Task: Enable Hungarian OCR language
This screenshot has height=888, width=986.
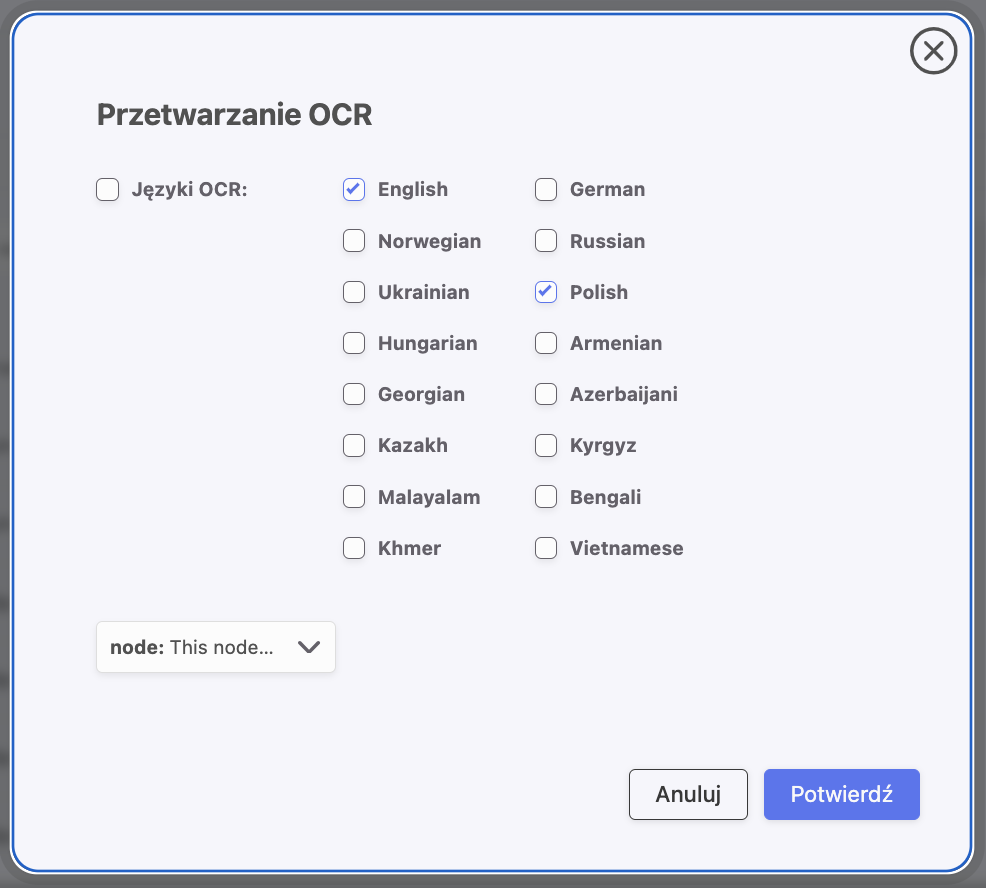Action: (x=354, y=343)
